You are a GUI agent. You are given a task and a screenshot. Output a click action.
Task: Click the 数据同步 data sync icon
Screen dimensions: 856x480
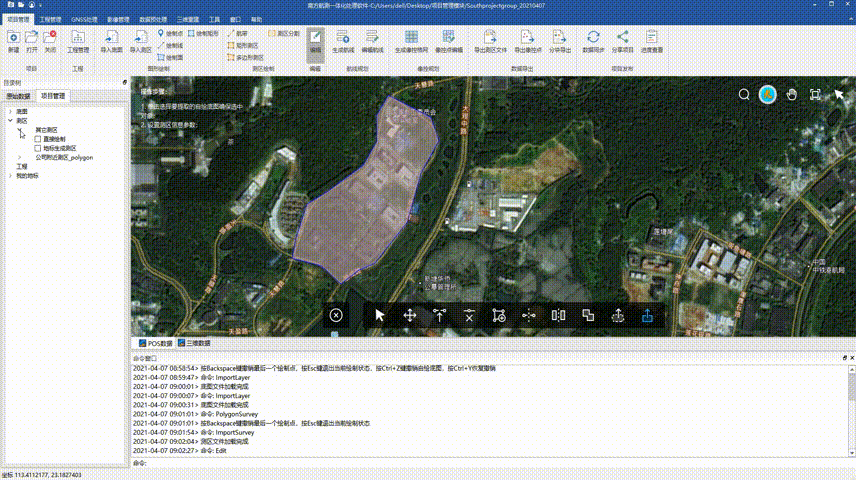coord(593,37)
